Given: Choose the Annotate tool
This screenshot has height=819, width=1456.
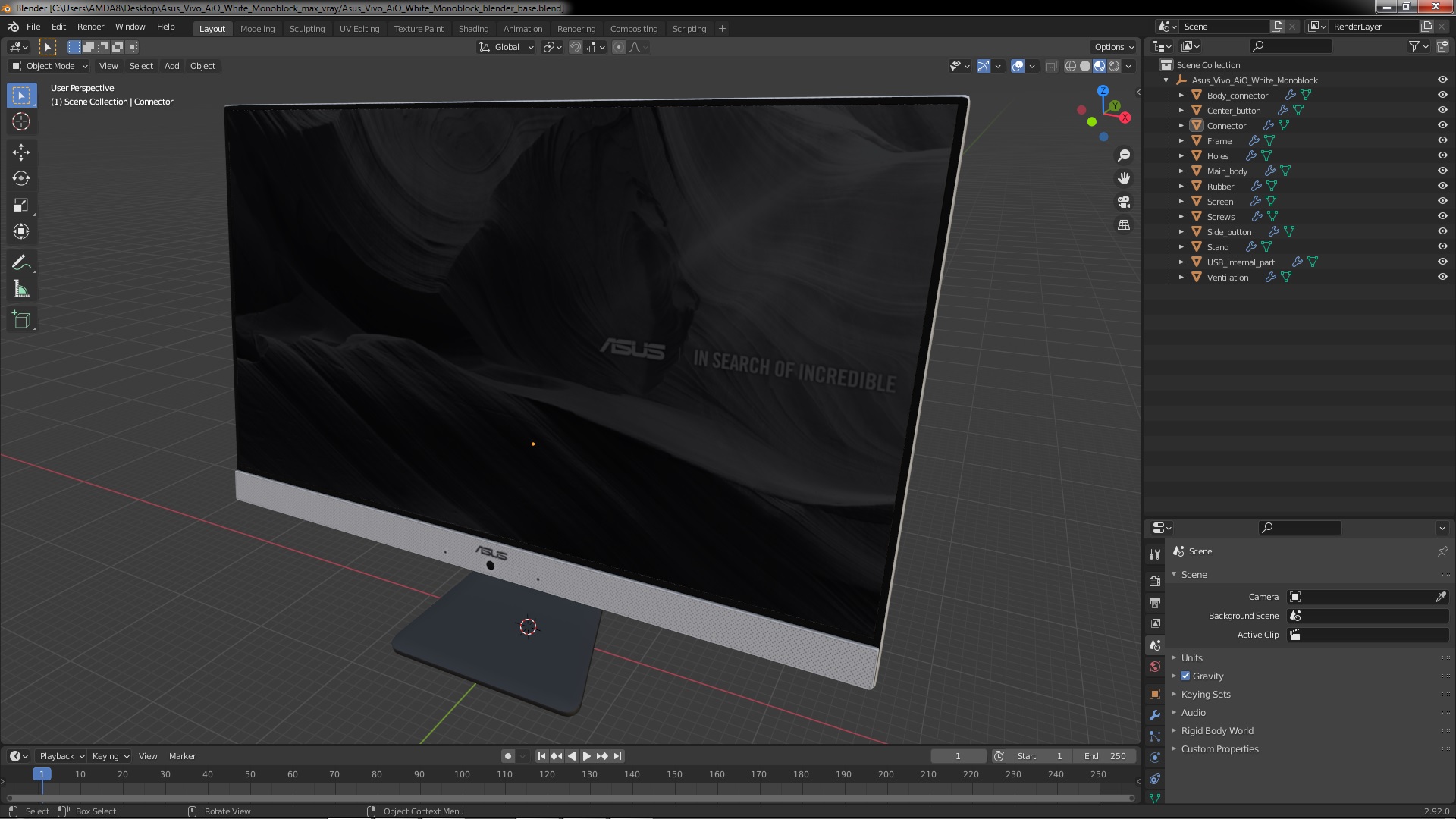Looking at the screenshot, I should pos(21,263).
